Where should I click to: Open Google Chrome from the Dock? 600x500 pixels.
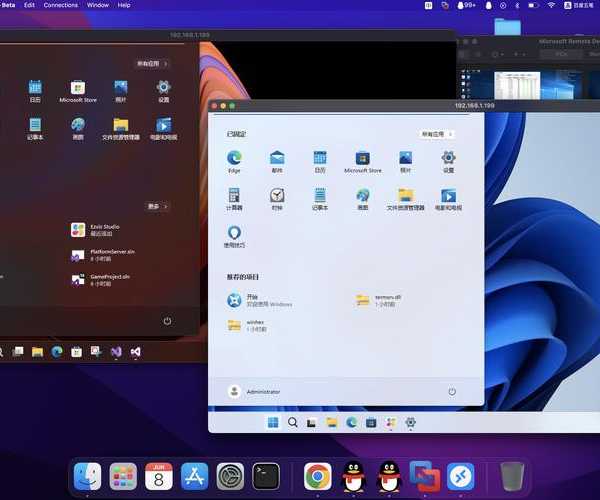tap(318, 476)
